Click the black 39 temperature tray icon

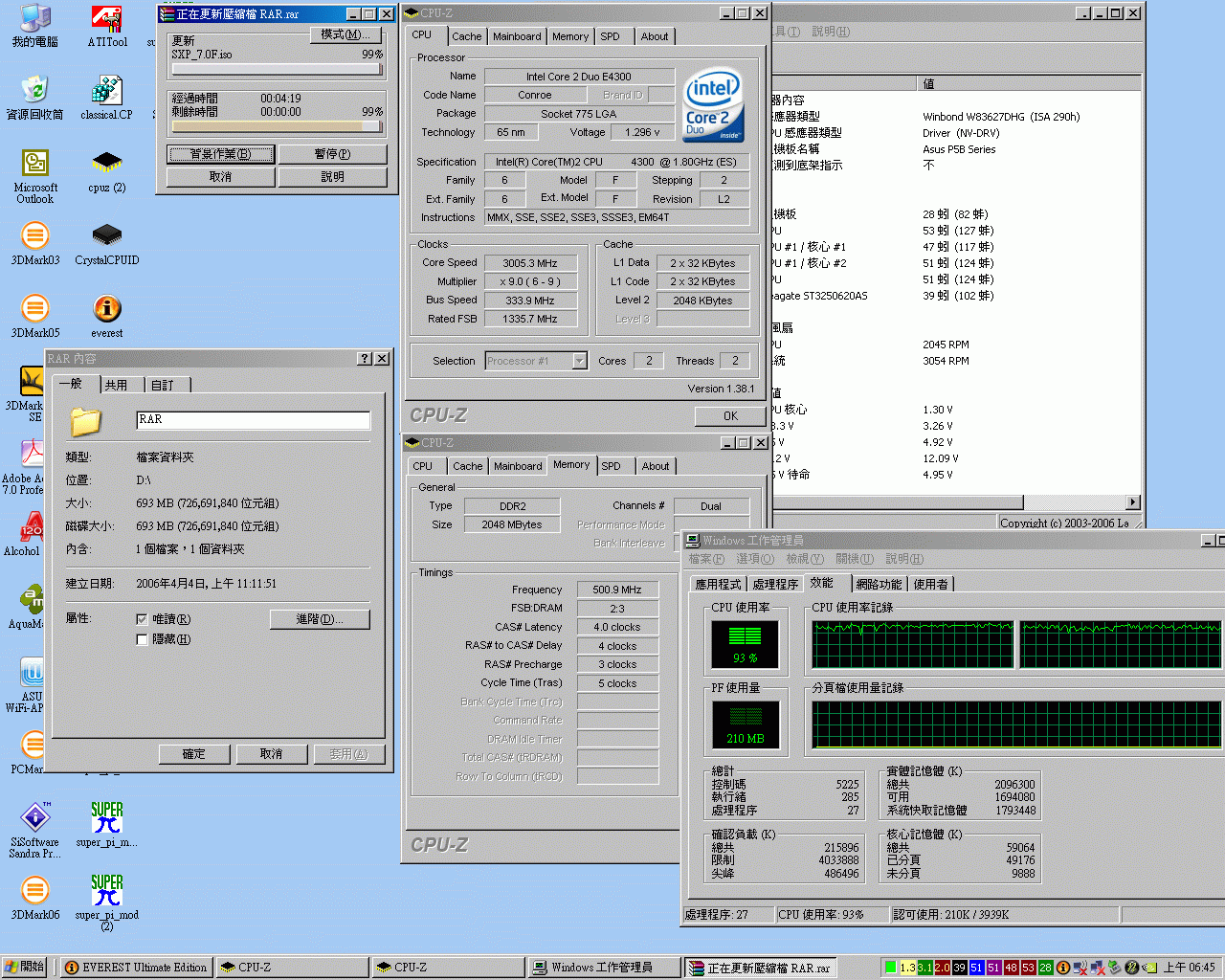[960, 968]
